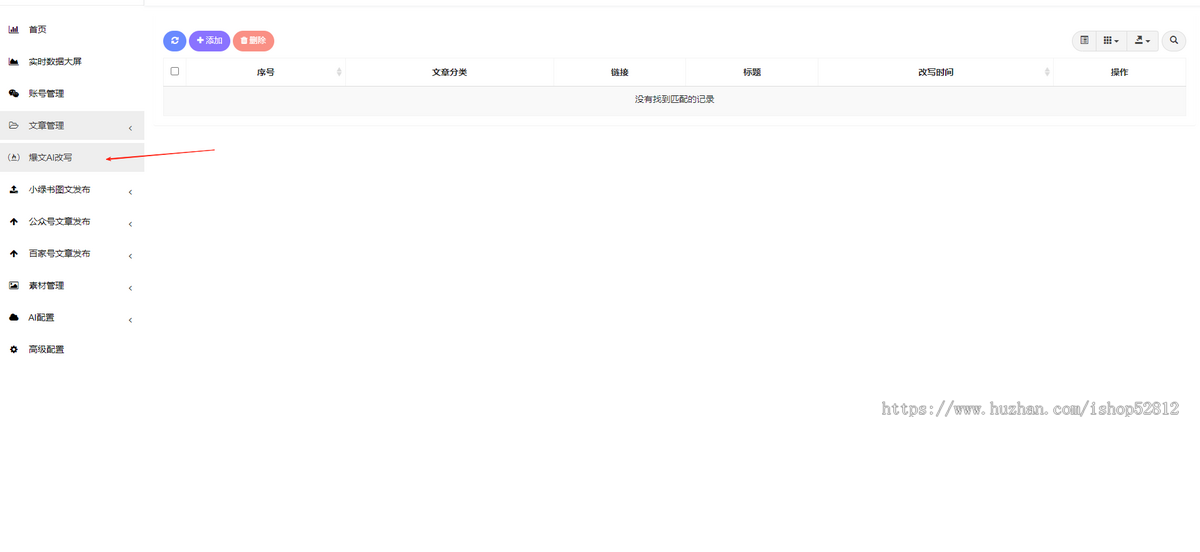The image size is (1200, 552).
Task: Click the sort arrows on 改写时间 column
Action: [1047, 72]
